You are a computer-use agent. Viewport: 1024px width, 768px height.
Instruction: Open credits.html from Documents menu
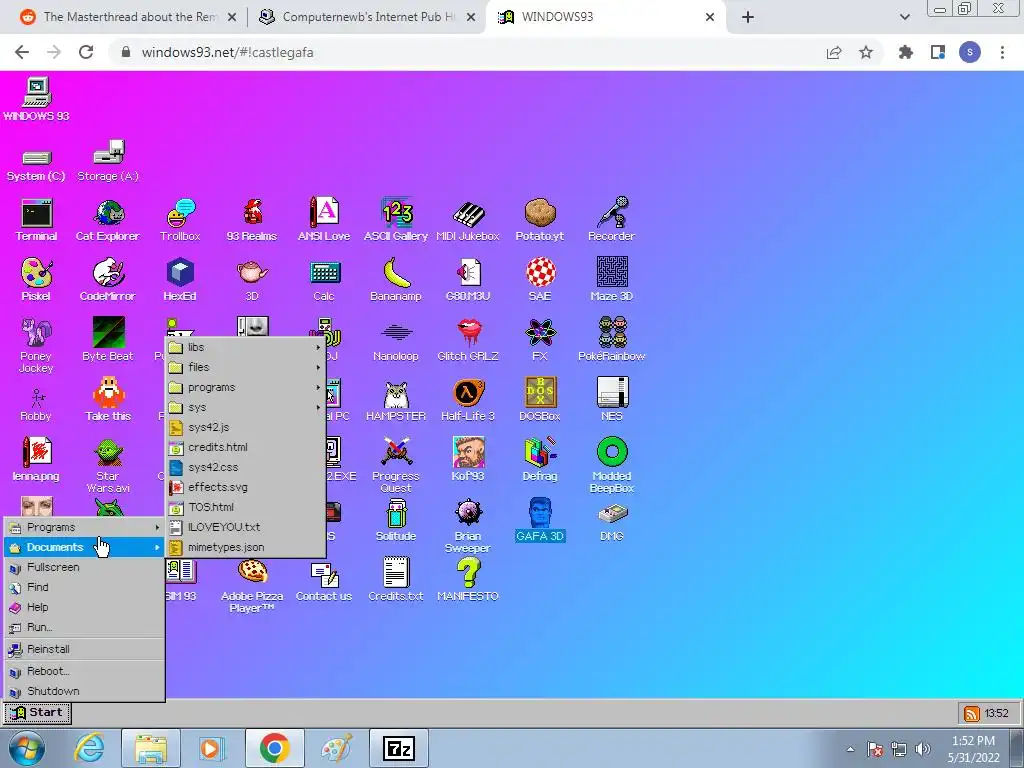click(246, 447)
